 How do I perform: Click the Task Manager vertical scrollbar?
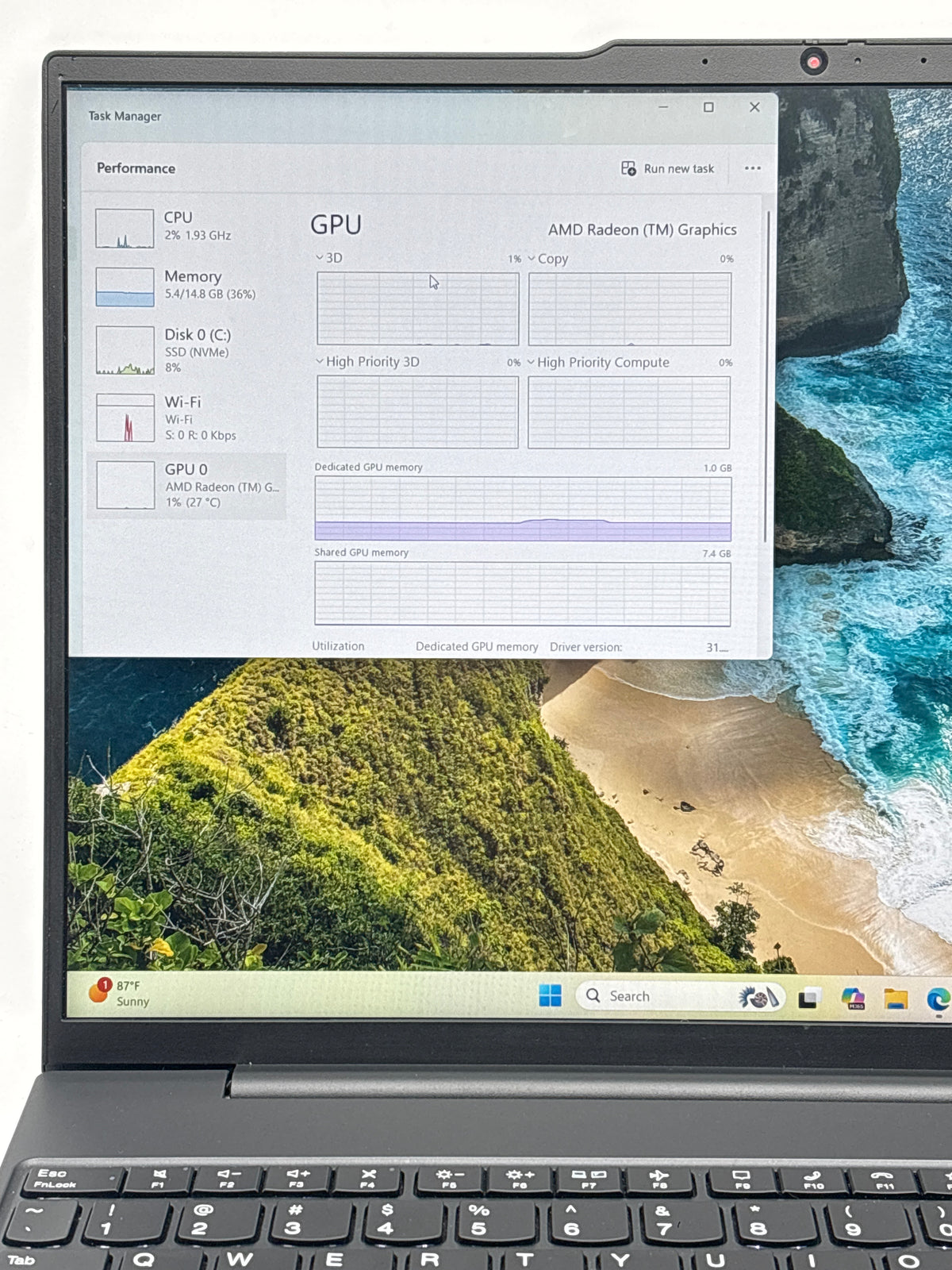point(767,377)
